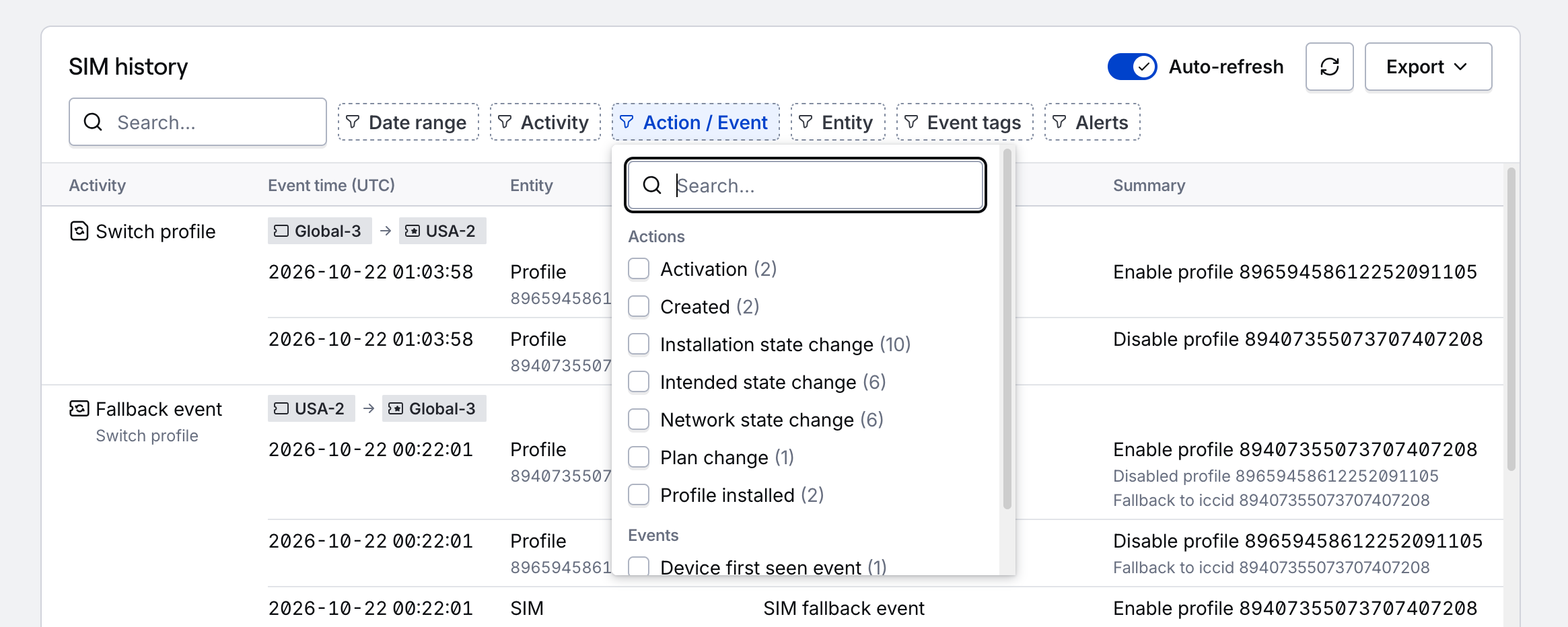Check Network state change checkbox

639,420
